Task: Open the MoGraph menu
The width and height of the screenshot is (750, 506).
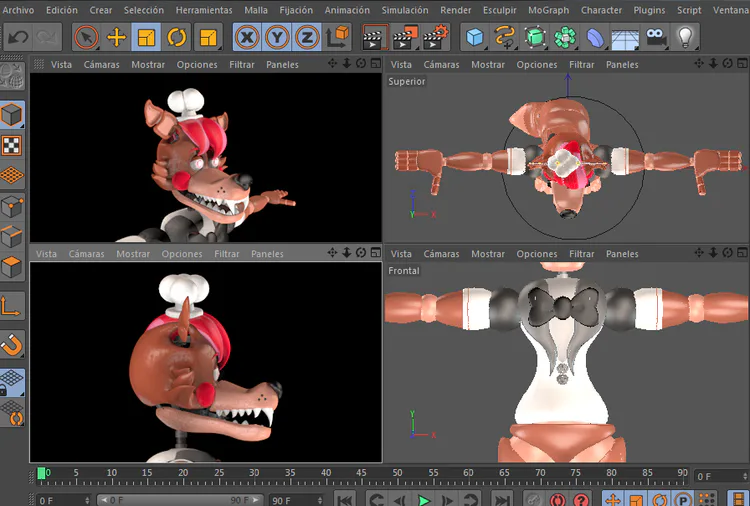Action: click(x=549, y=10)
